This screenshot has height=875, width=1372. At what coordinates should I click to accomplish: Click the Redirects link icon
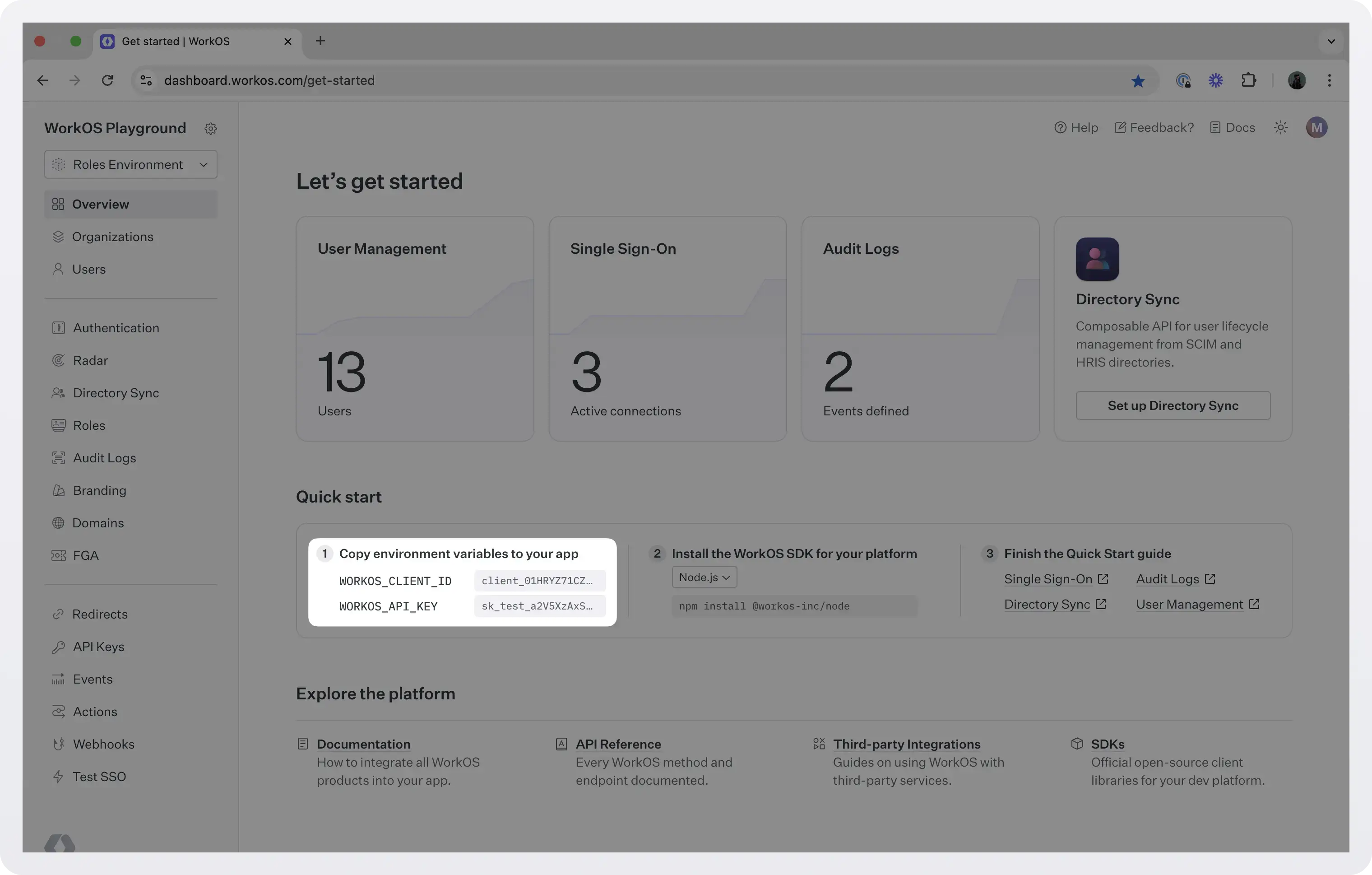(x=58, y=614)
